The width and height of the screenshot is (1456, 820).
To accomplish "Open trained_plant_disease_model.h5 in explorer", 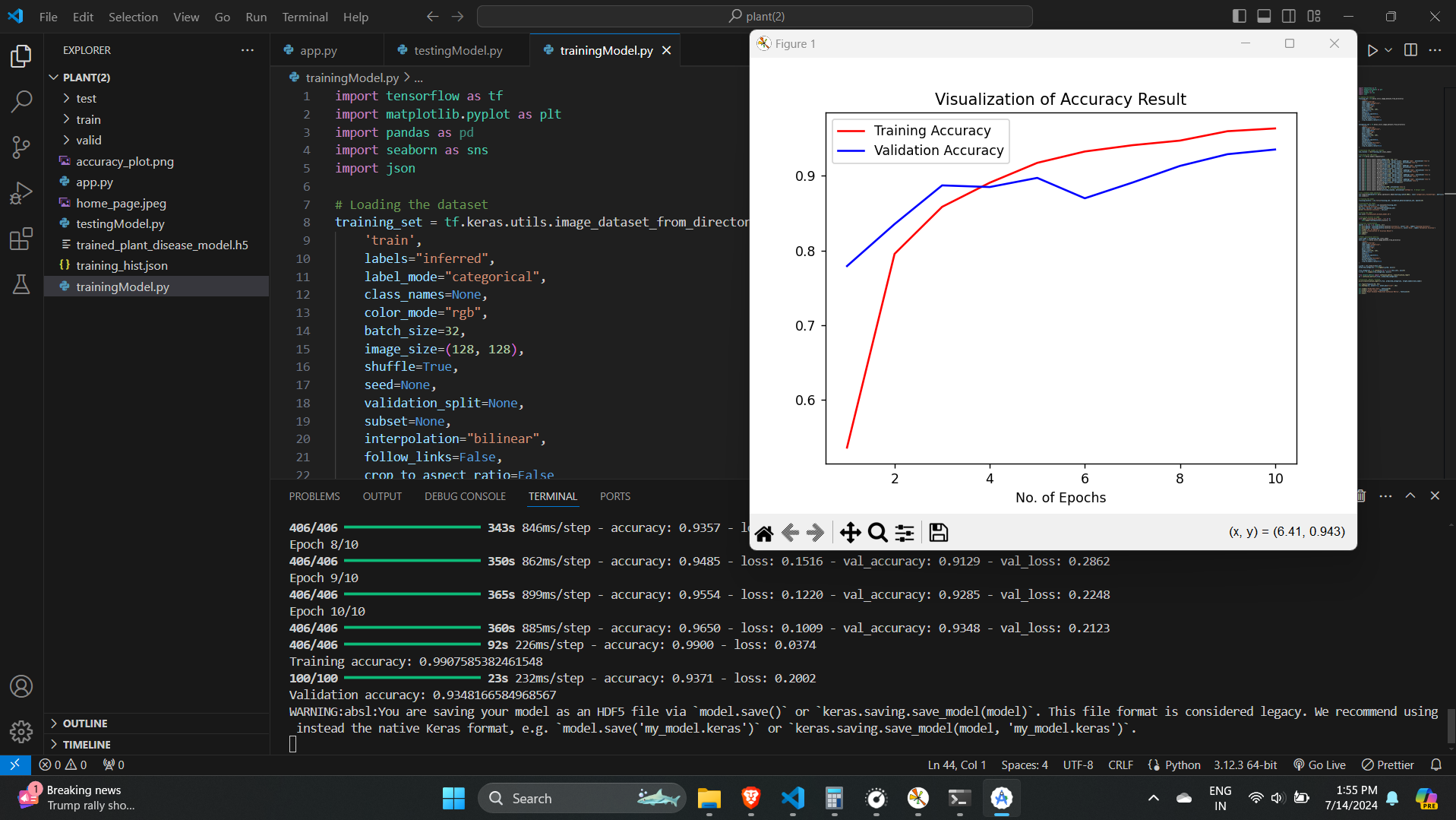I will point(162,245).
